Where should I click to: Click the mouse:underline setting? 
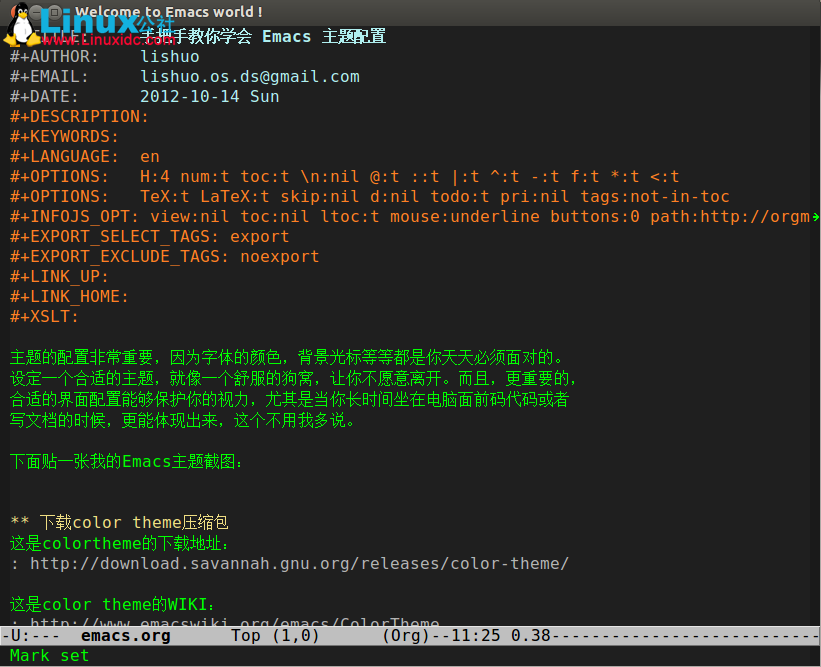[464, 216]
